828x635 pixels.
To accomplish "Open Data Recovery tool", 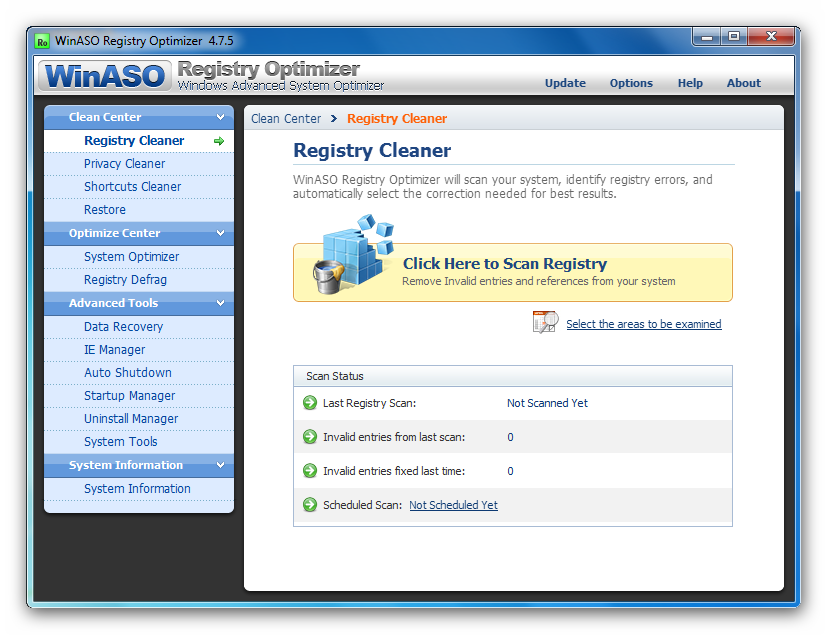I will pyautogui.click(x=139, y=327).
